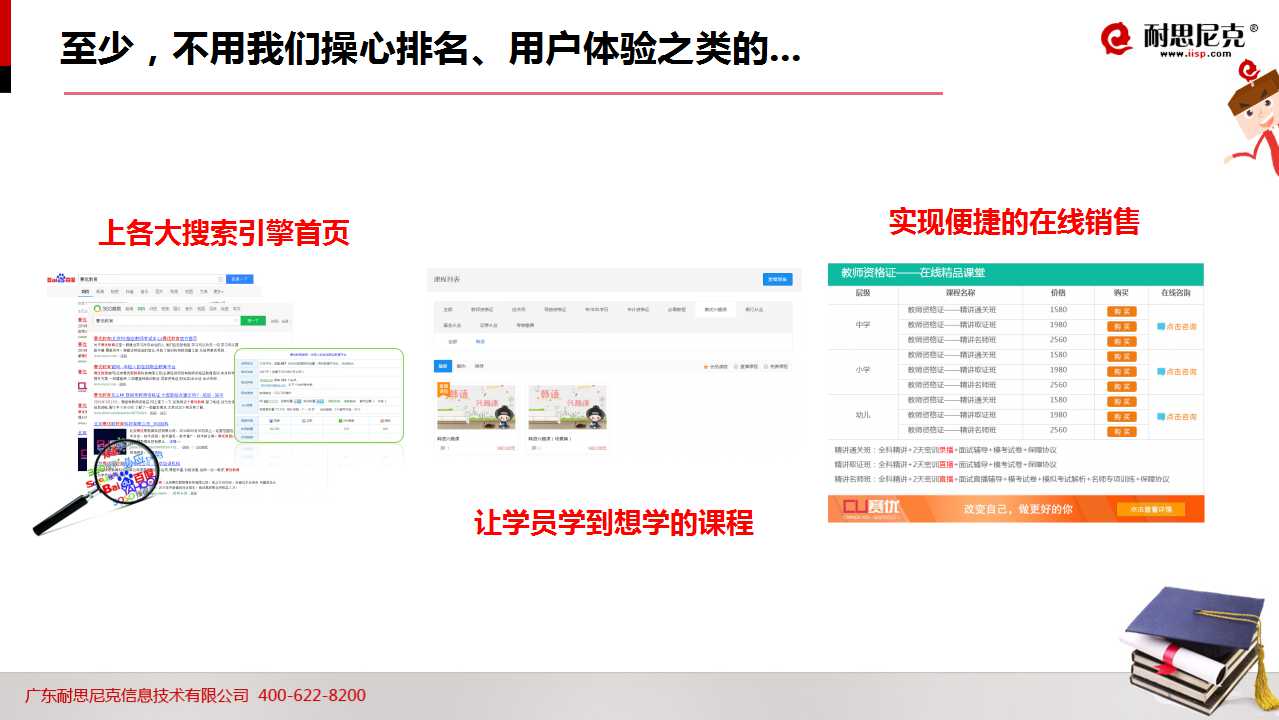Click 点击咨询 link in 小学 row
Image resolution: width=1279 pixels, height=720 pixels.
click(1181, 371)
